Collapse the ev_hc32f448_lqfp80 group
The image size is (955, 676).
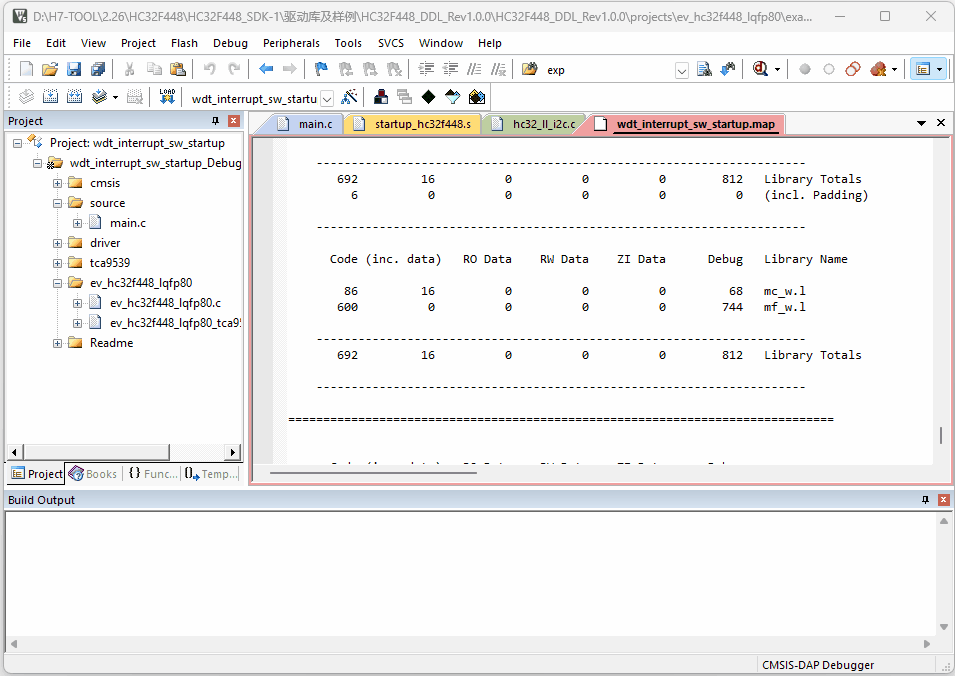tap(57, 283)
